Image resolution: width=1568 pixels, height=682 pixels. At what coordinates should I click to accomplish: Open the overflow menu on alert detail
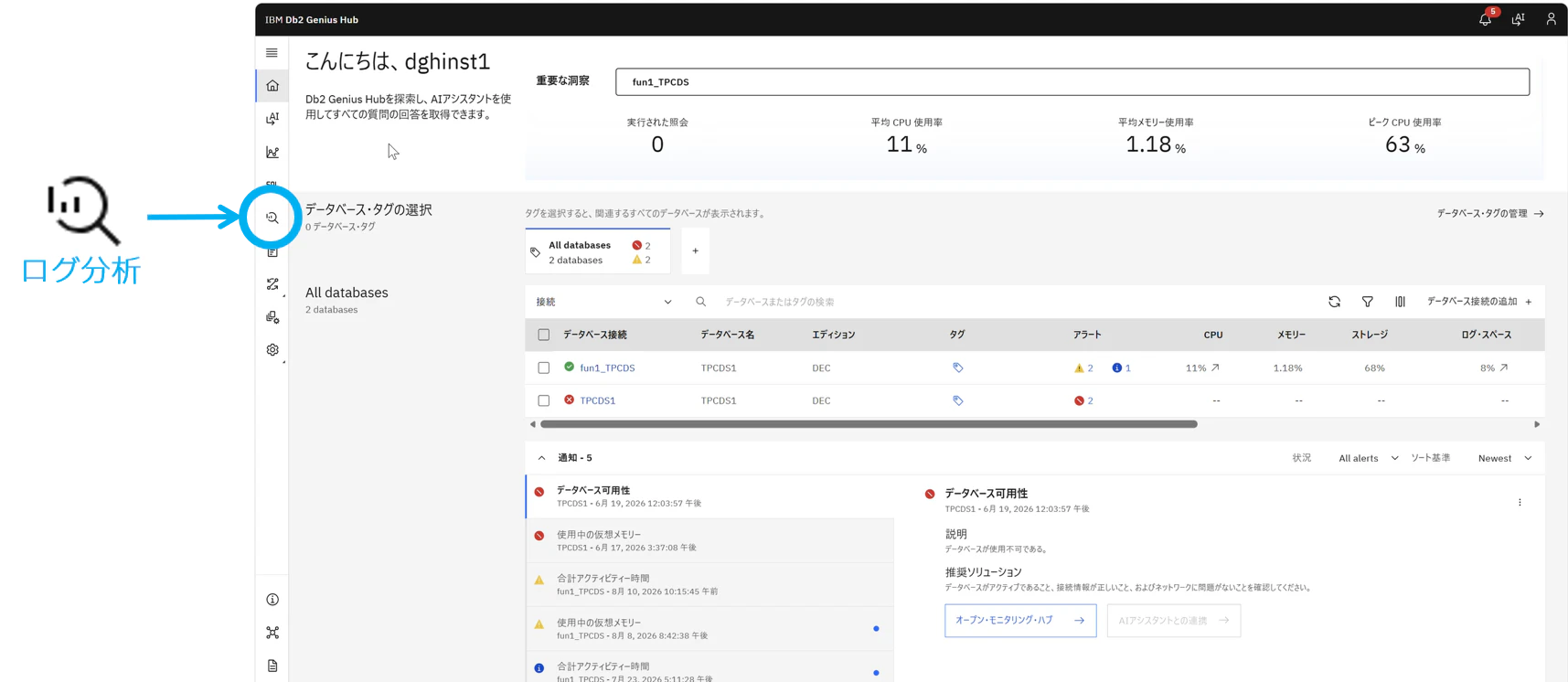click(x=1520, y=502)
